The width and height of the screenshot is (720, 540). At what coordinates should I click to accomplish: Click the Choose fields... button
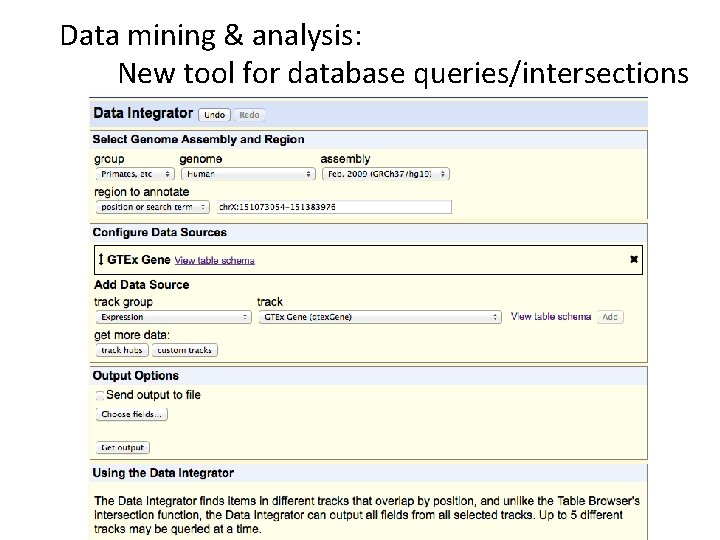[x=132, y=414]
